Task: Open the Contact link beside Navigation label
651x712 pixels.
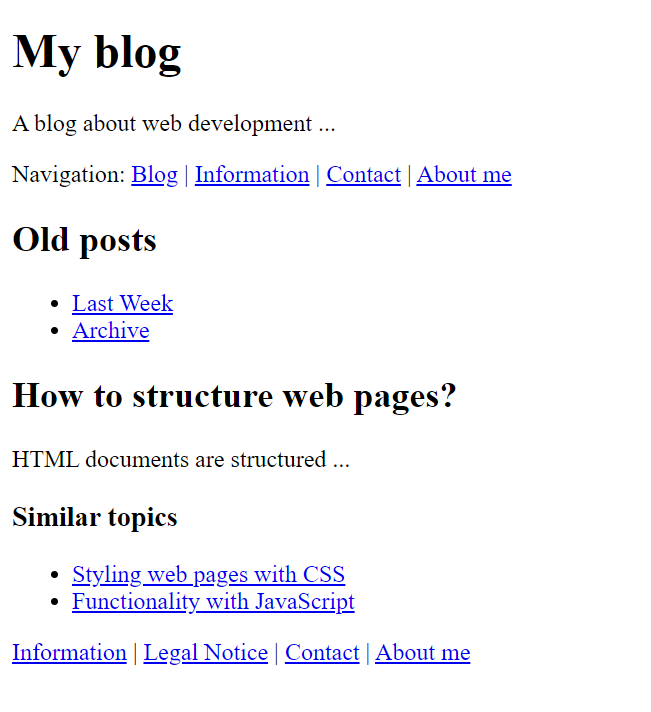Action: coord(363,175)
